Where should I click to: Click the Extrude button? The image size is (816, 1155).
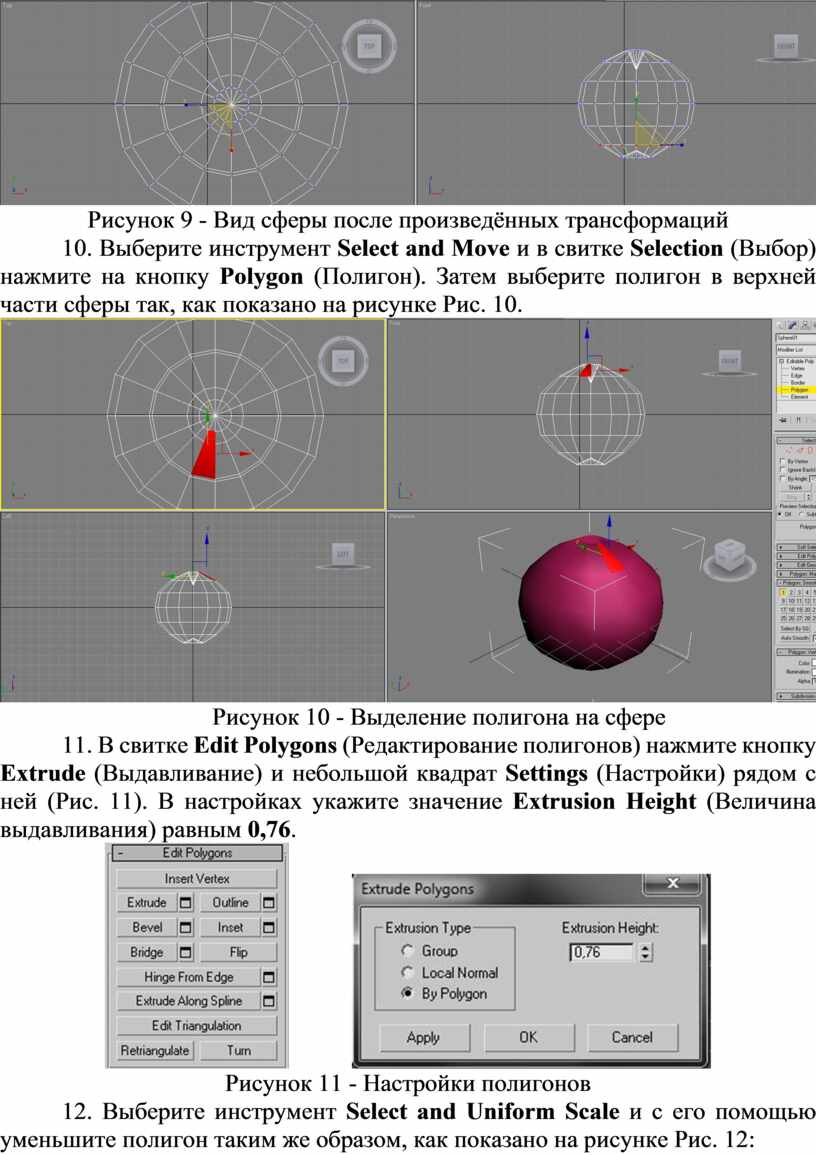tap(147, 902)
